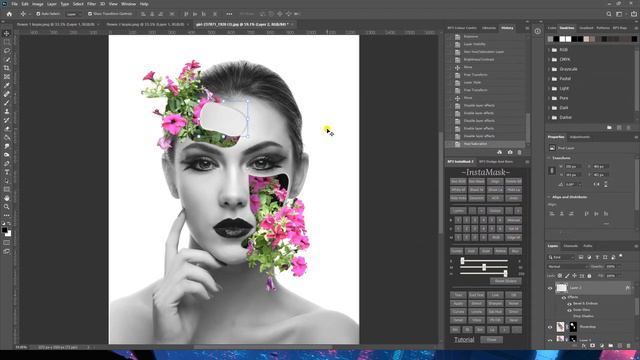Open the Image menu

[38, 4]
